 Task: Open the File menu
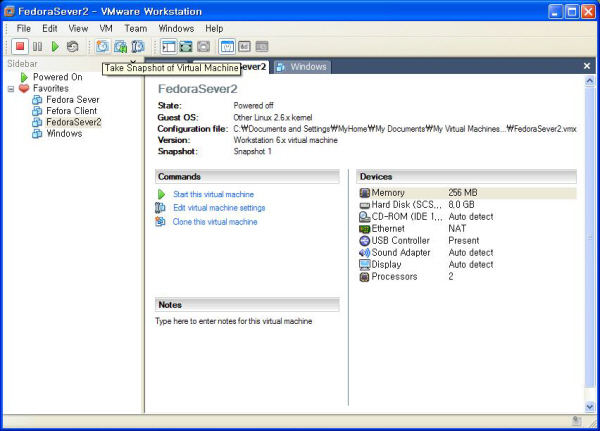23,28
